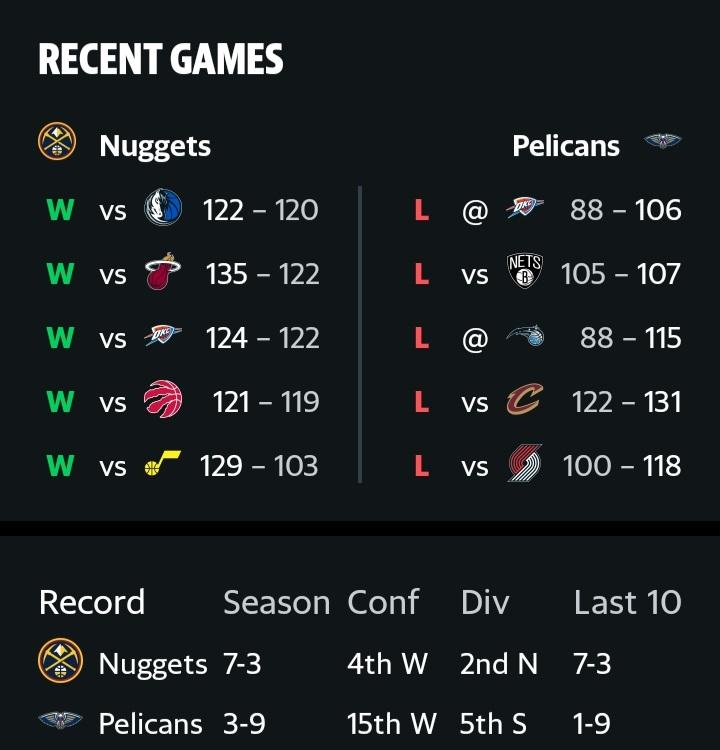Open the Pelicans row in Record table
This screenshot has width=720, height=750.
click(360, 723)
